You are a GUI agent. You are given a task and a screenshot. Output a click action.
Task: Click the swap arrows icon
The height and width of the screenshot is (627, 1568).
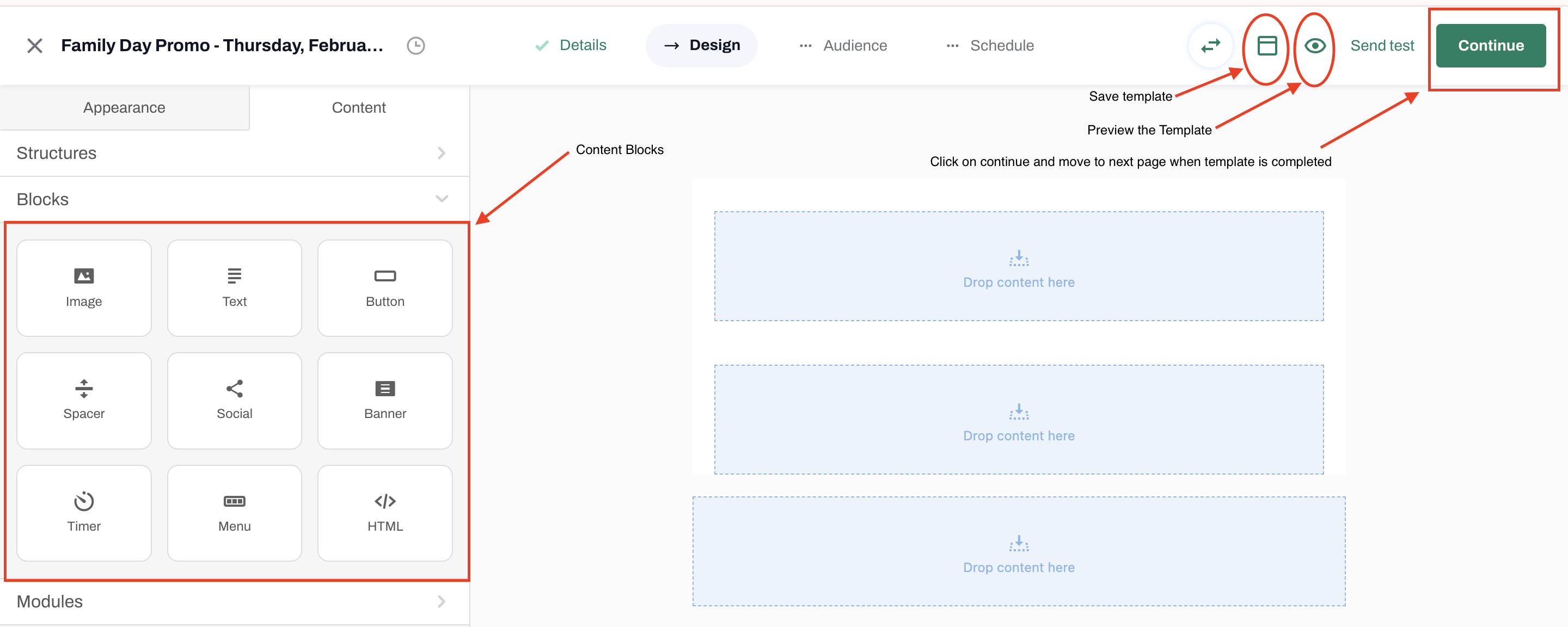point(1210,46)
